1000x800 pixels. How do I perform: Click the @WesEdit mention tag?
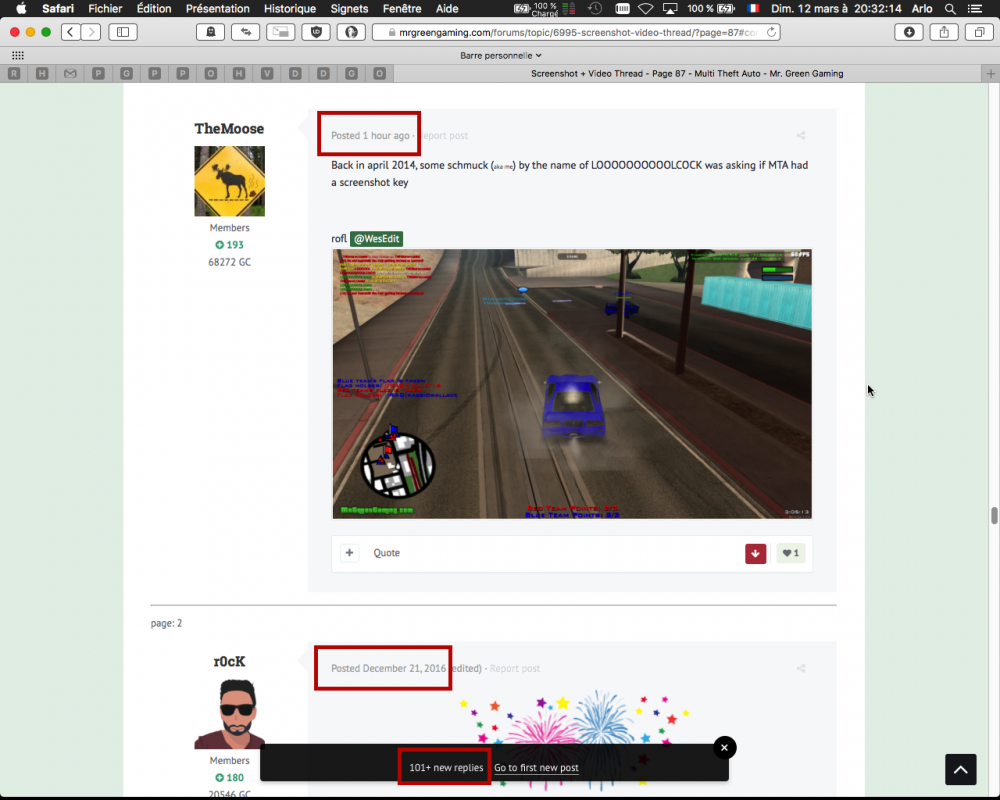(x=376, y=239)
